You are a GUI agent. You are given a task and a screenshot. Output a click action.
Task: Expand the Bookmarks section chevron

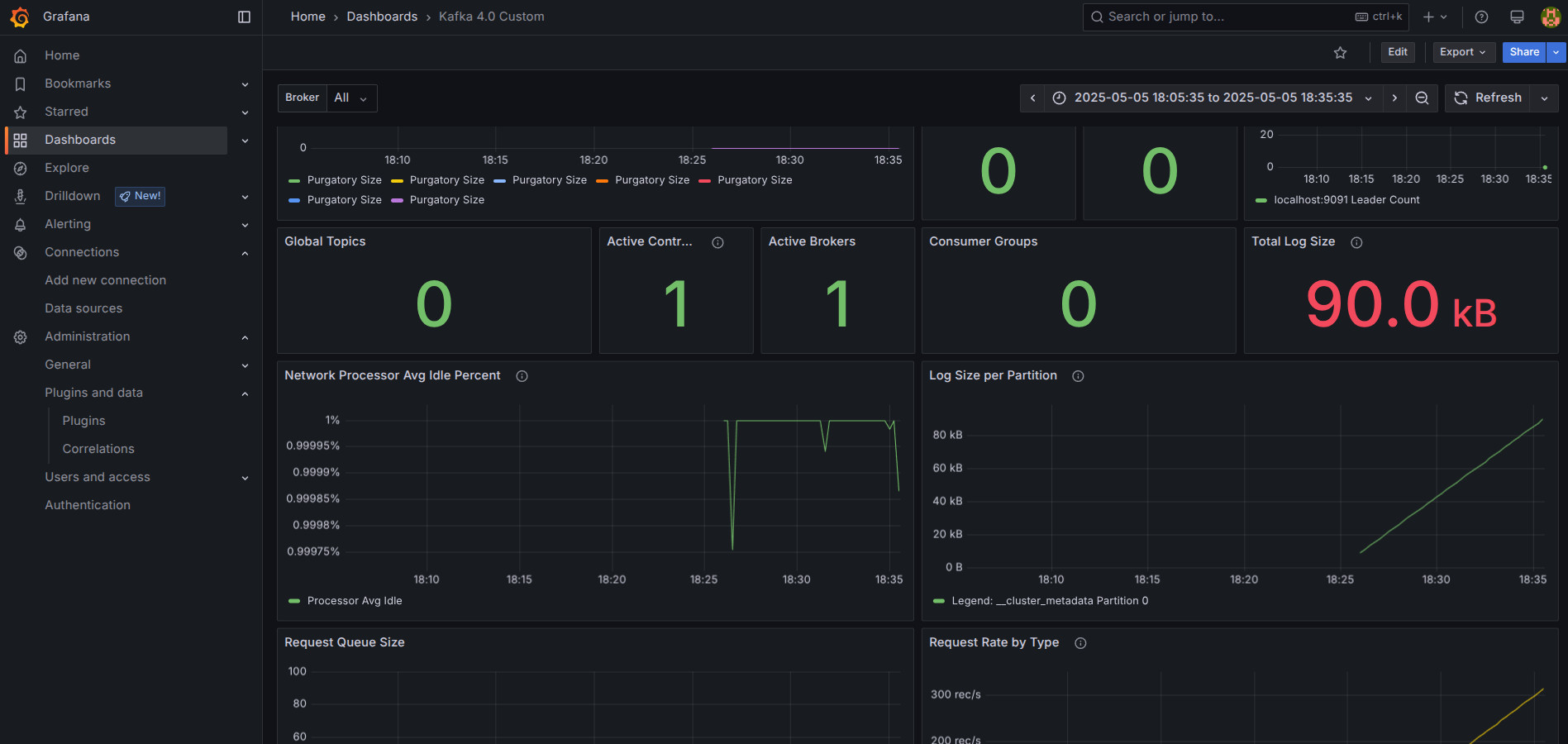click(245, 84)
